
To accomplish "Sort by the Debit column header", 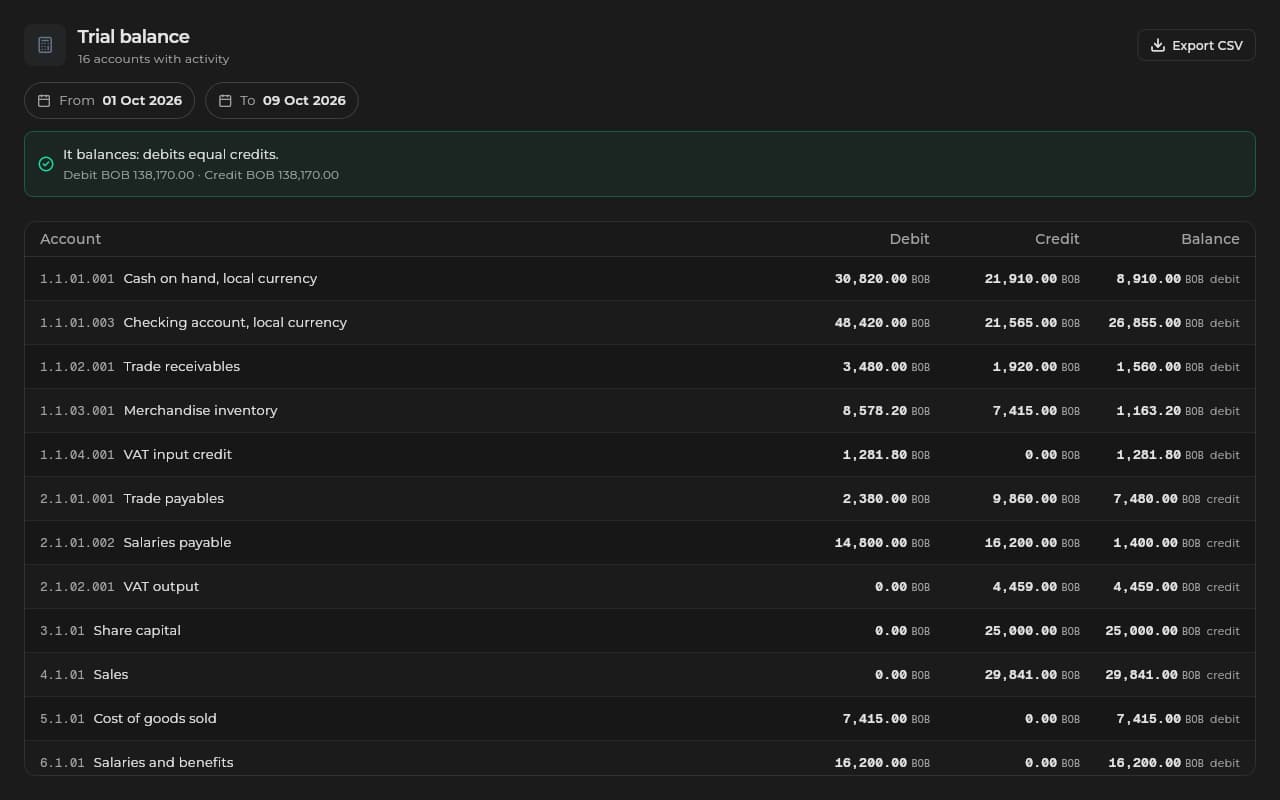I will point(909,239).
